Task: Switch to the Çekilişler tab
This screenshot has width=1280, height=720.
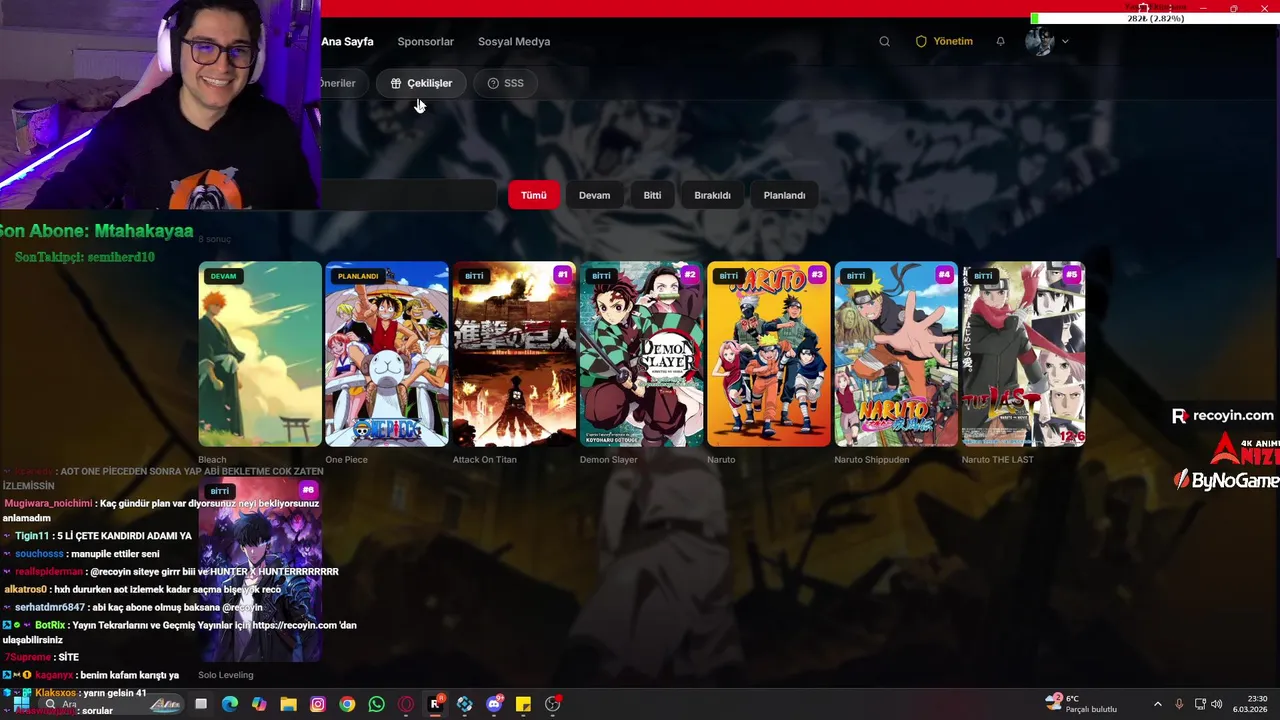Action: point(421,83)
